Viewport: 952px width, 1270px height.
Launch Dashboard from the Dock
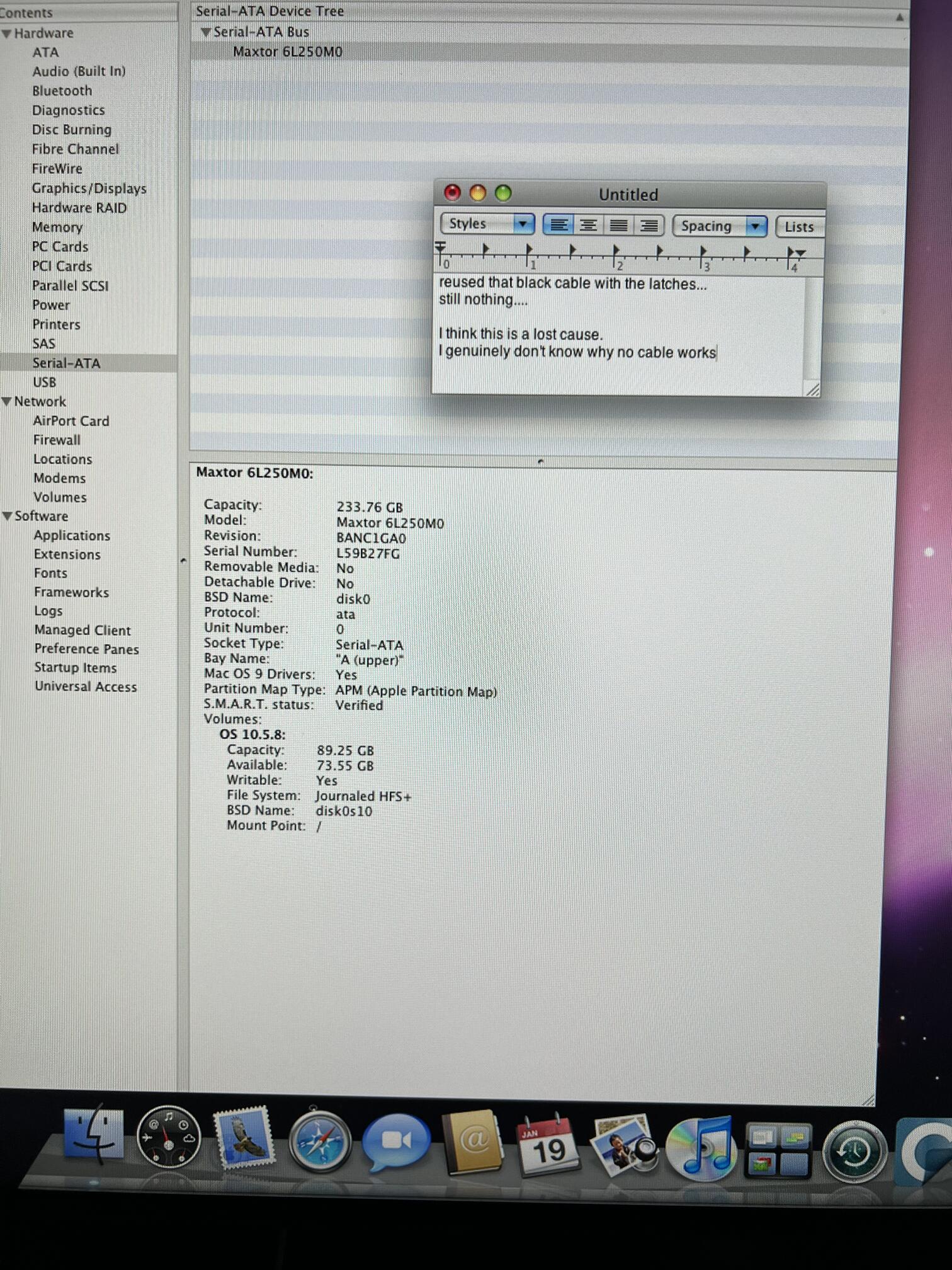point(168,1137)
